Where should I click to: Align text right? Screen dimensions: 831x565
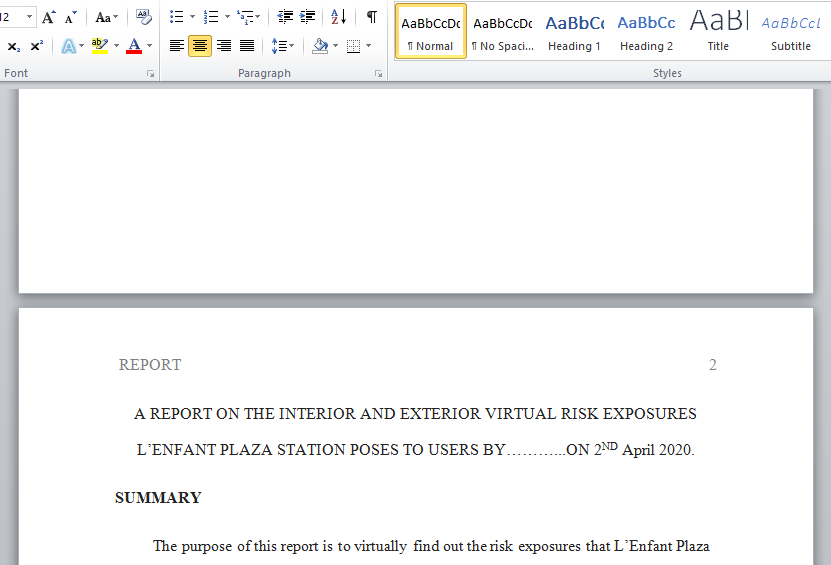(224, 46)
